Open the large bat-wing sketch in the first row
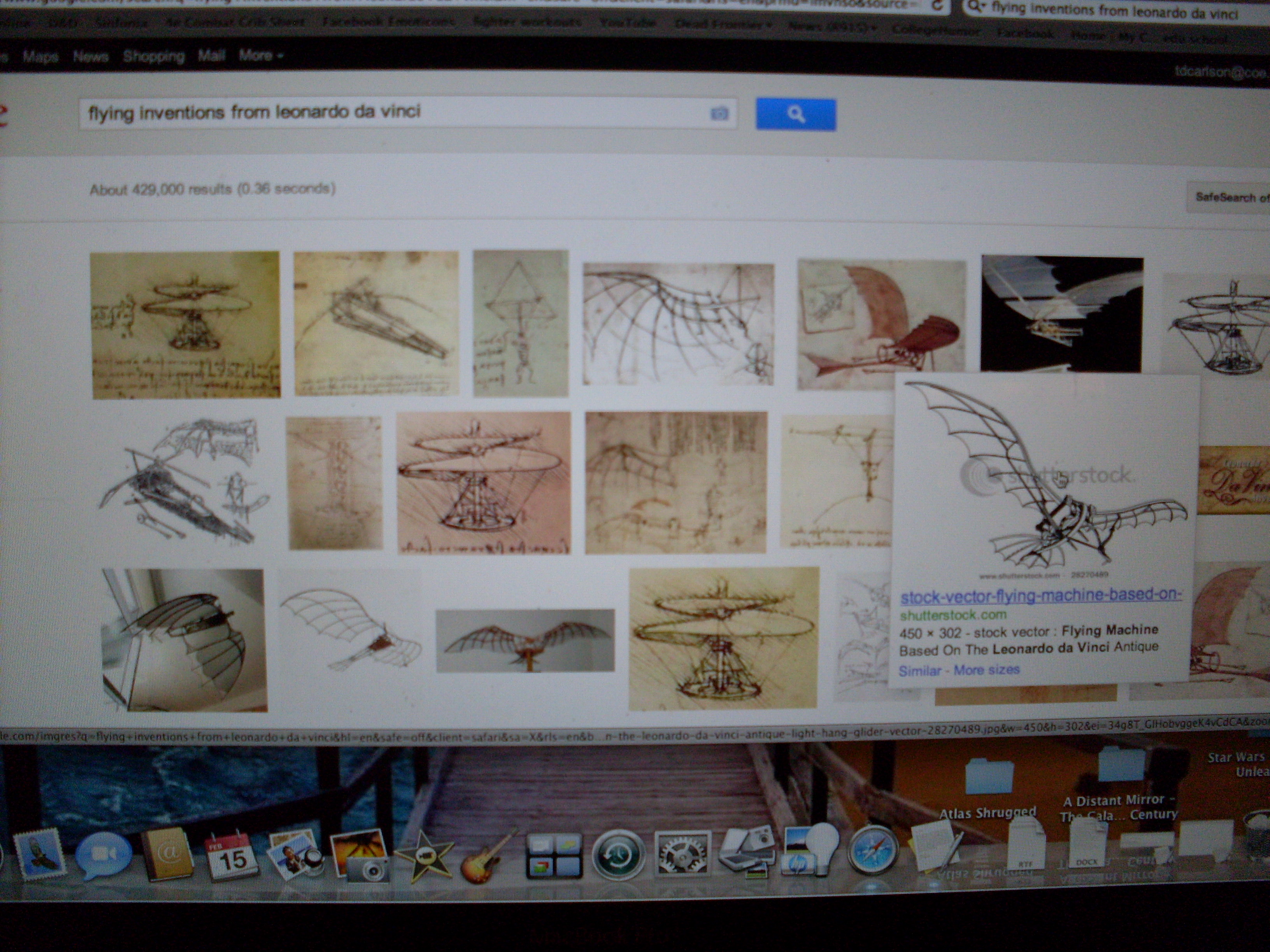This screenshot has width=1270, height=952. 678,324
